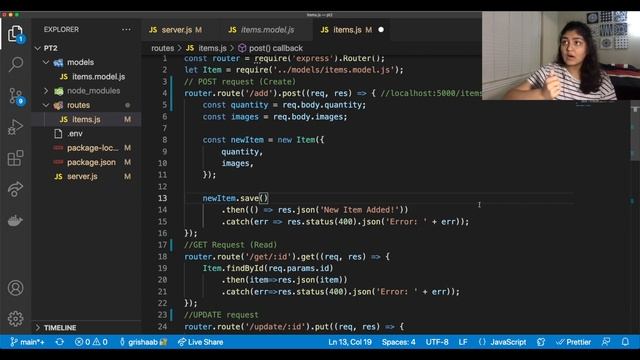Select the items.js editor tab
The image size is (640, 360).
click(x=351, y=30)
